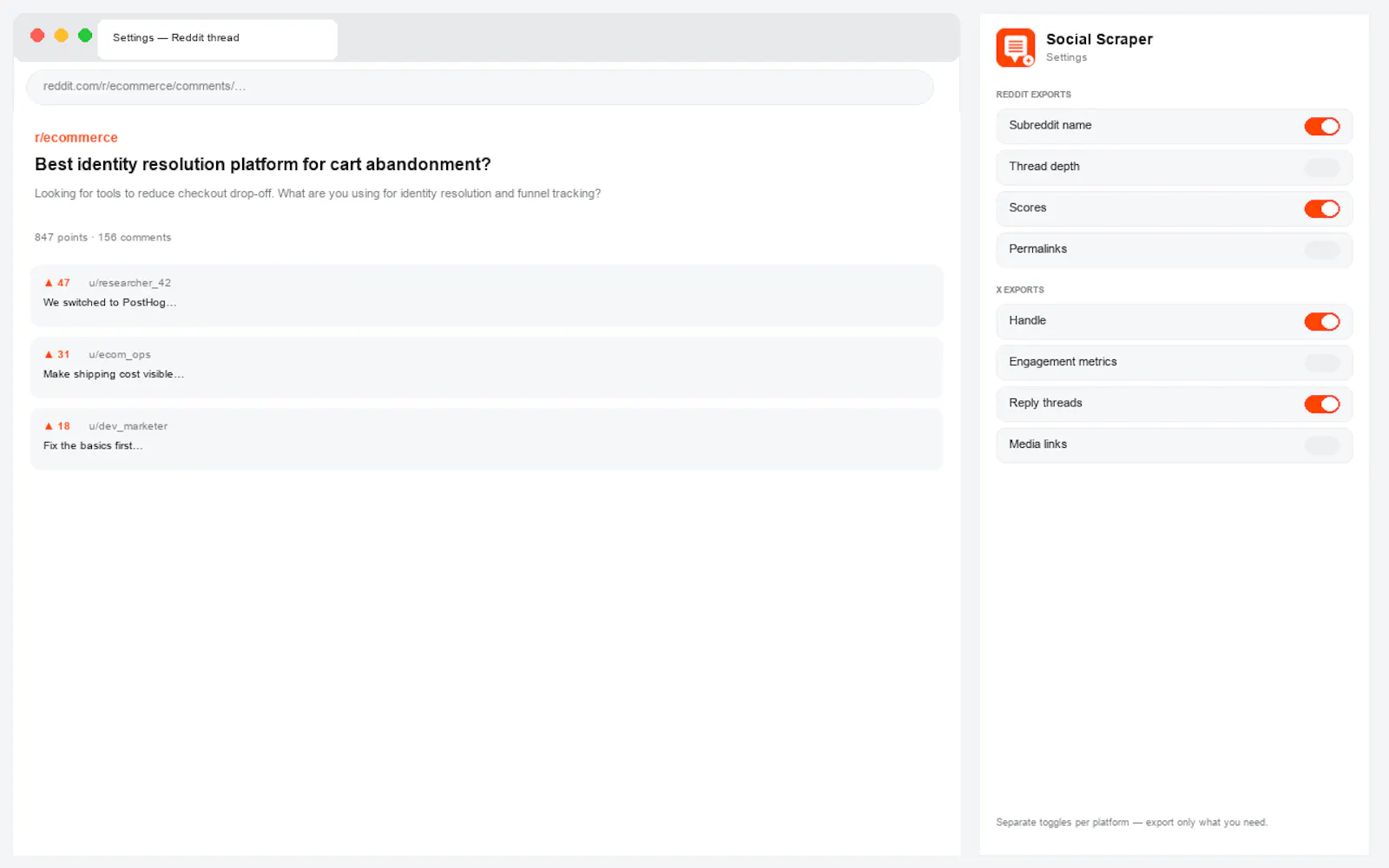
Task: Click the footer note about separate toggles
Action: (x=1131, y=823)
